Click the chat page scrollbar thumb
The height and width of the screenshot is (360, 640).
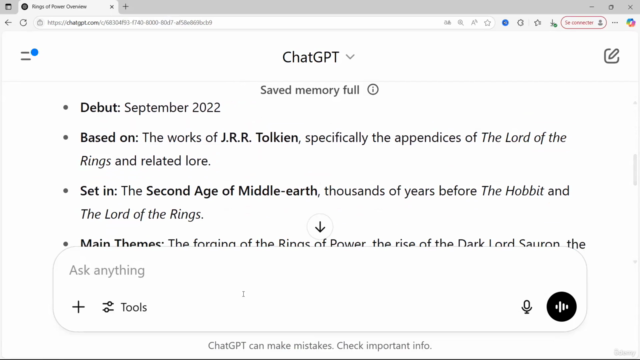(635, 169)
